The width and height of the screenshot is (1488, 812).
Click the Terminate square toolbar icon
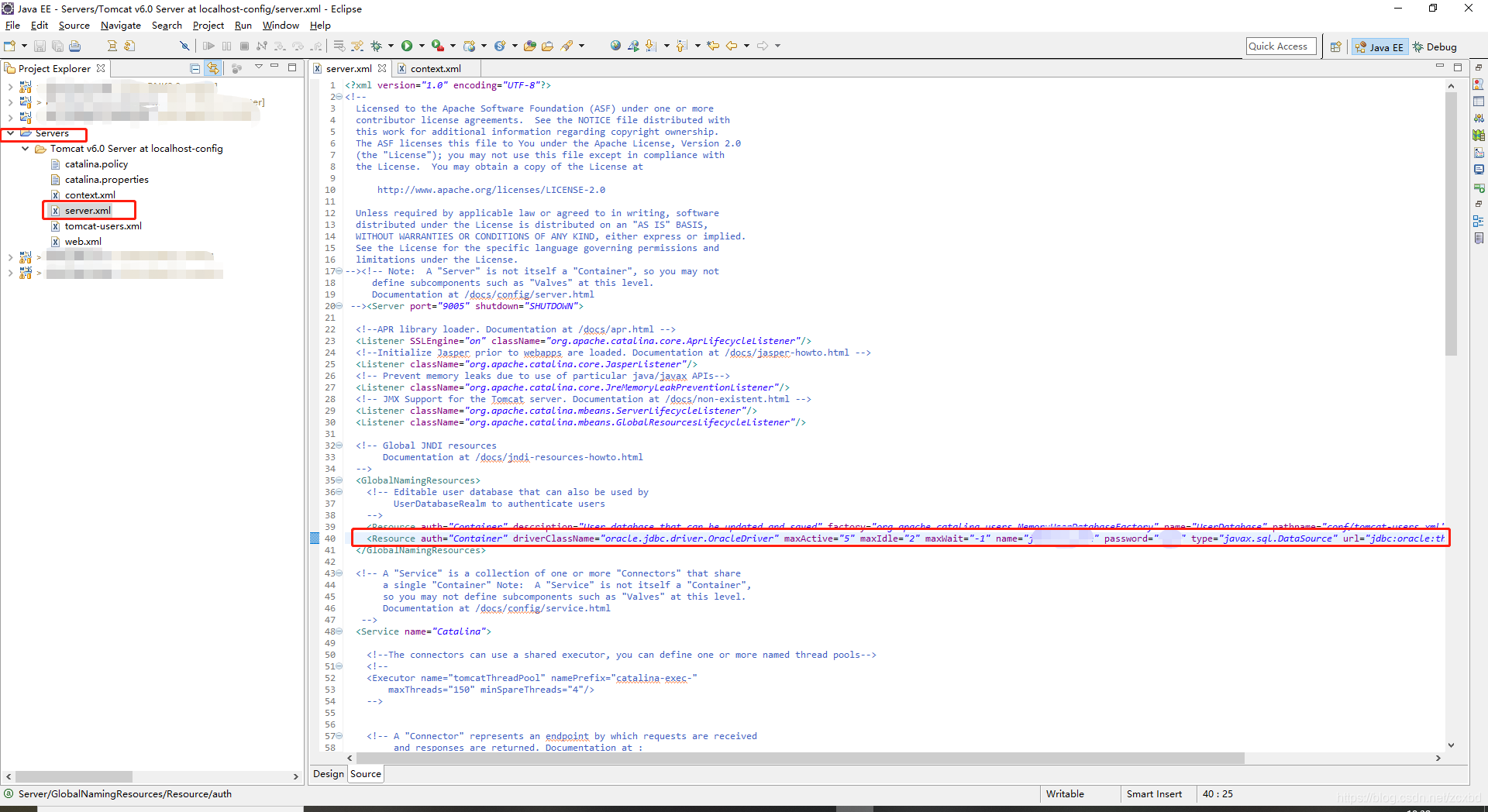pos(244,46)
